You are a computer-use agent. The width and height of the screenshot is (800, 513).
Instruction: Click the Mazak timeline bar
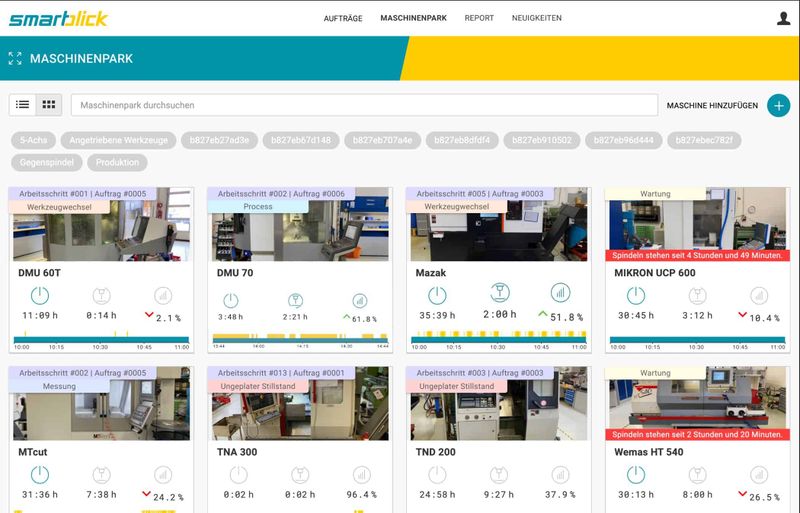click(x=500, y=338)
